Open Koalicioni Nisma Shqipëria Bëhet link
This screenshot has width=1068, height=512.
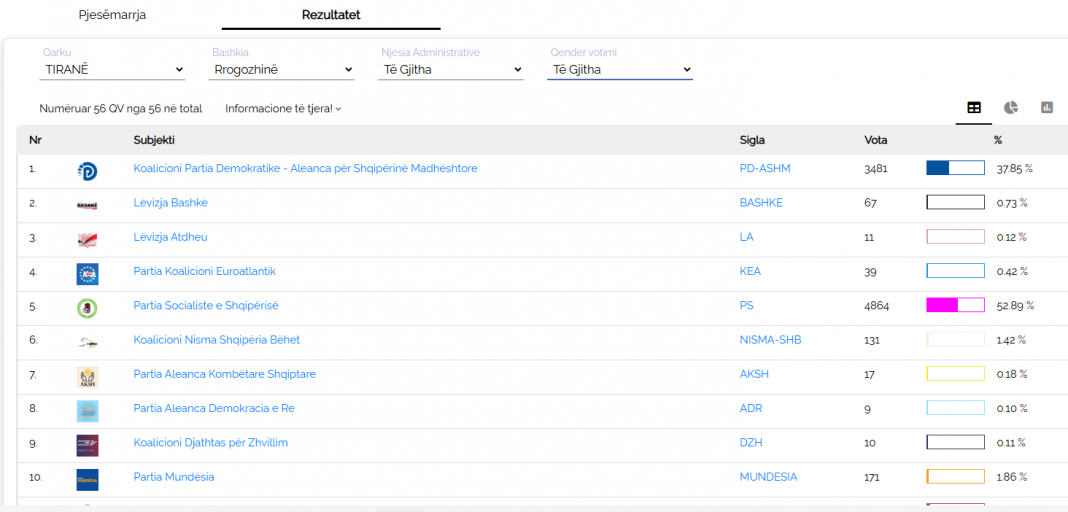[x=217, y=340]
